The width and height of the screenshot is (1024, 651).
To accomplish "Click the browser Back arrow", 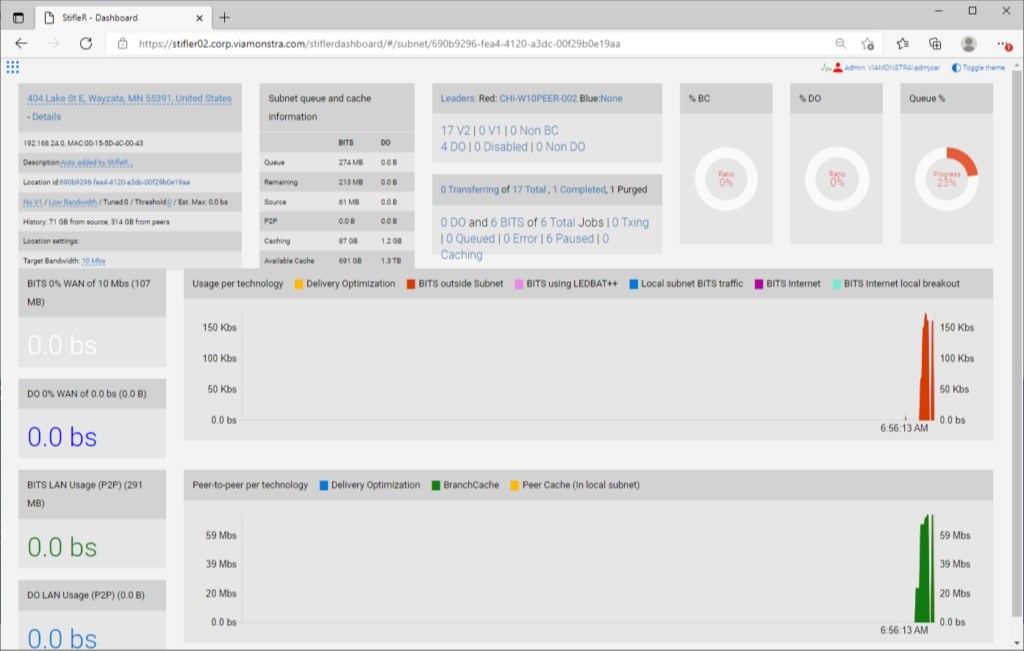I will [x=21, y=44].
